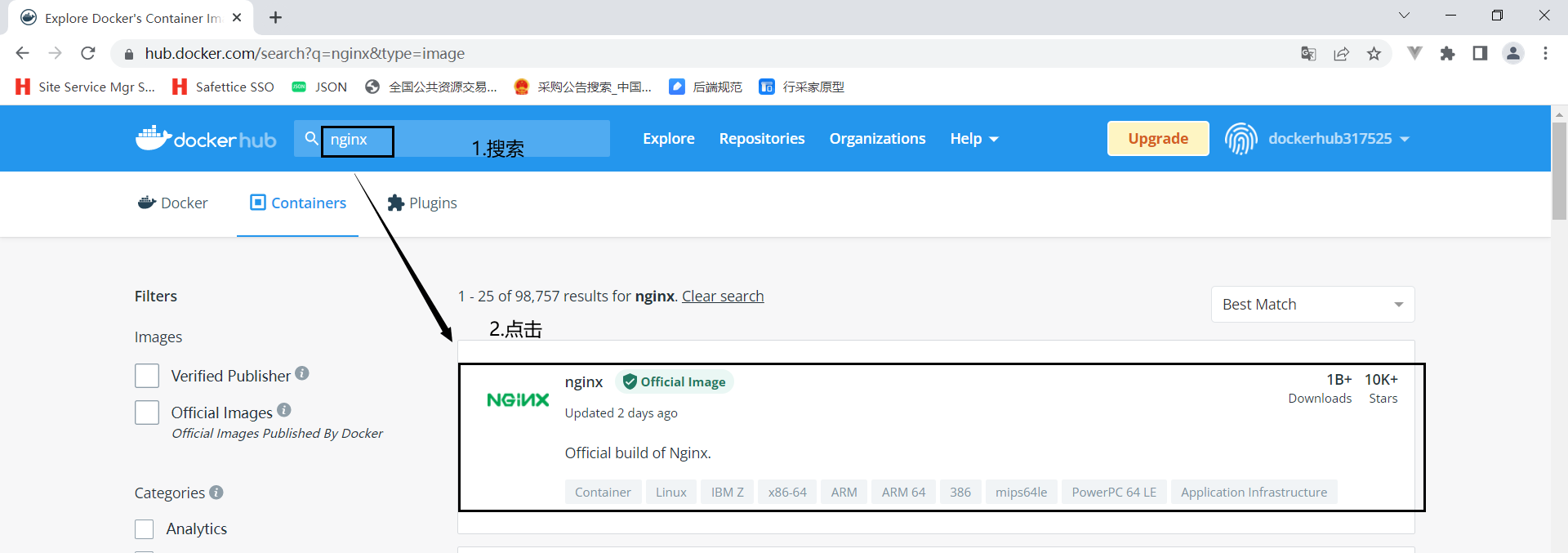Click the vertical page scrollbar thumb

(1559, 170)
